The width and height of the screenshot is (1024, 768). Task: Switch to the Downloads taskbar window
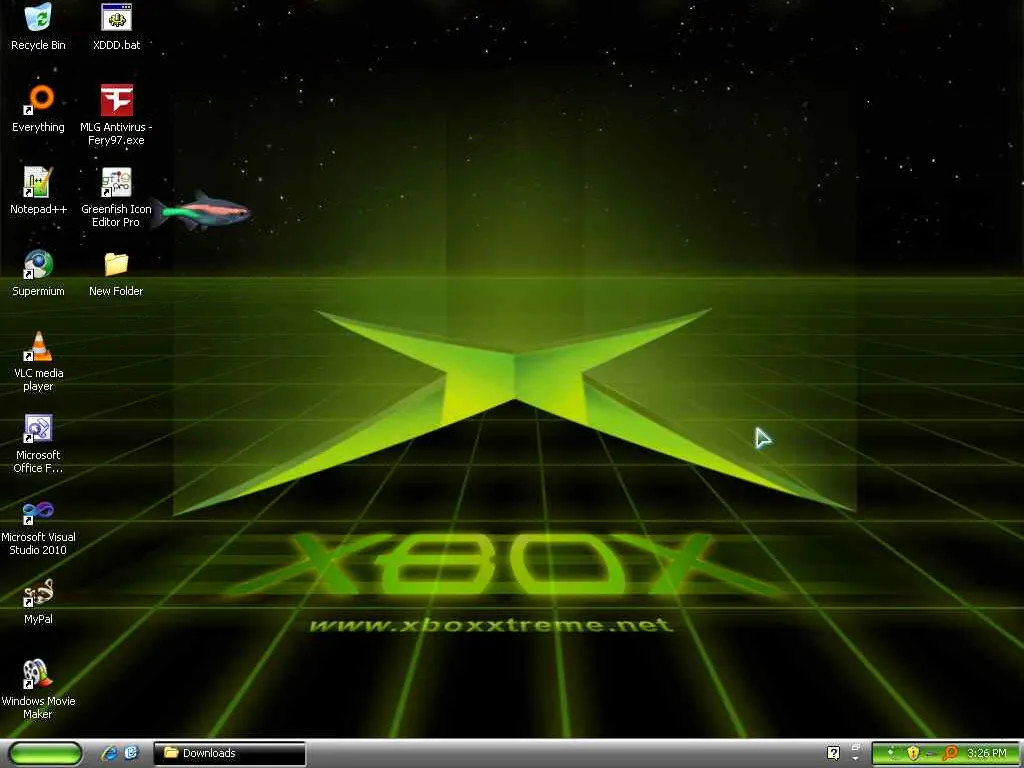pos(229,753)
